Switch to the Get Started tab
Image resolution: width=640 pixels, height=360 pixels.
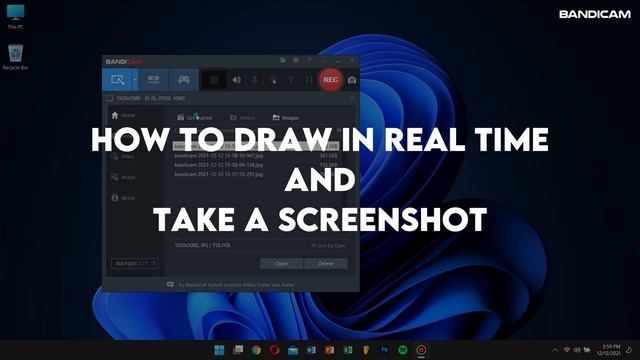click(x=195, y=118)
